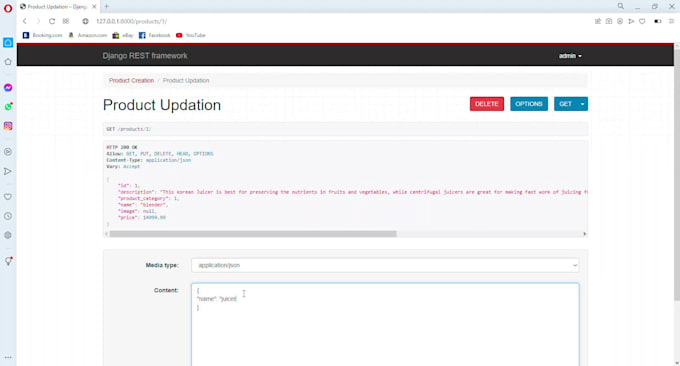The image size is (680, 366).
Task: Click the response horizontal scrollbar thumb
Action: [x=253, y=234]
